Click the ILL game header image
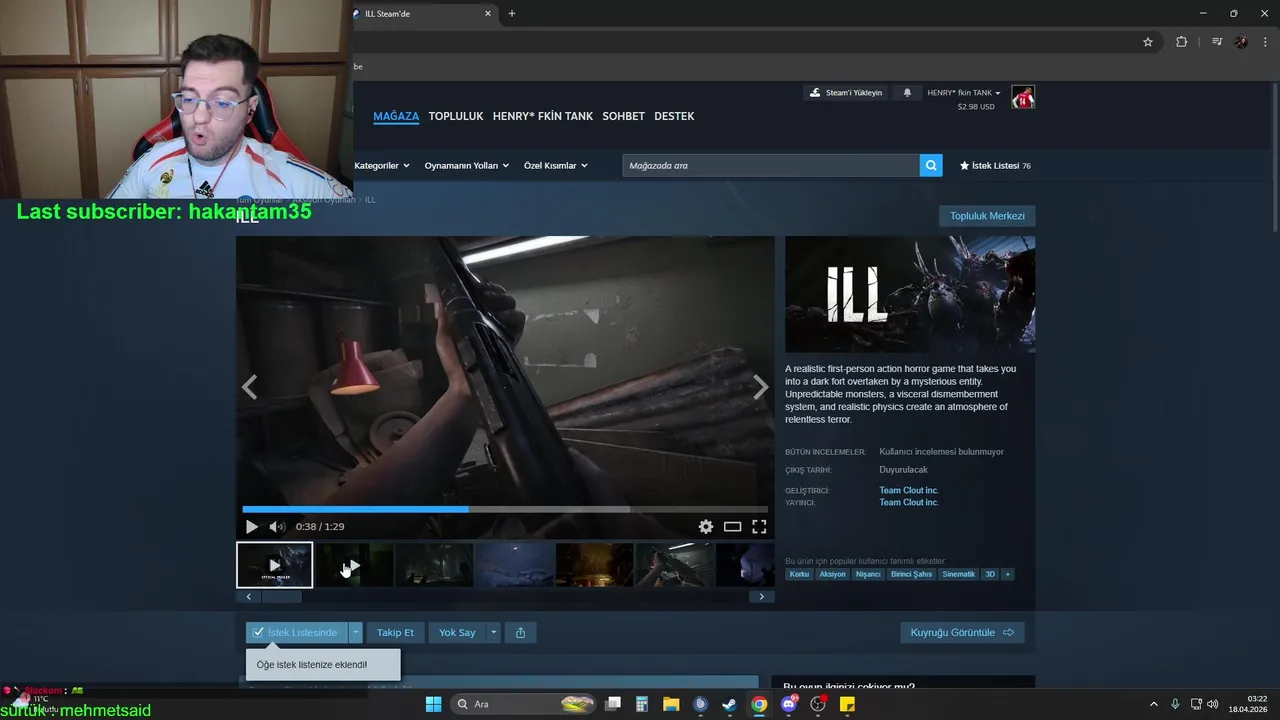 [x=910, y=294]
